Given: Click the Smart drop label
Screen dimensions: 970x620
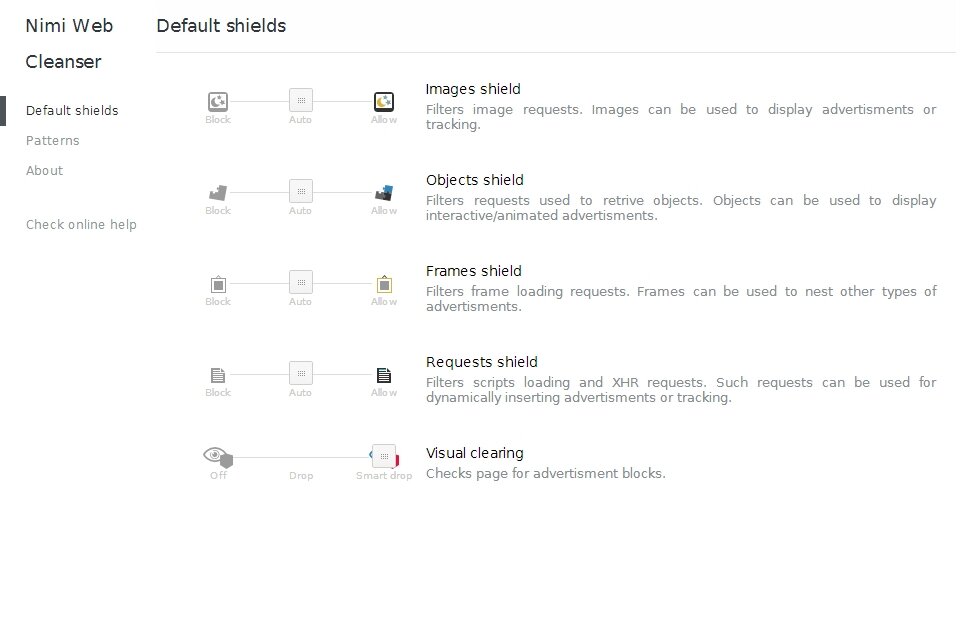Looking at the screenshot, I should 384,475.
